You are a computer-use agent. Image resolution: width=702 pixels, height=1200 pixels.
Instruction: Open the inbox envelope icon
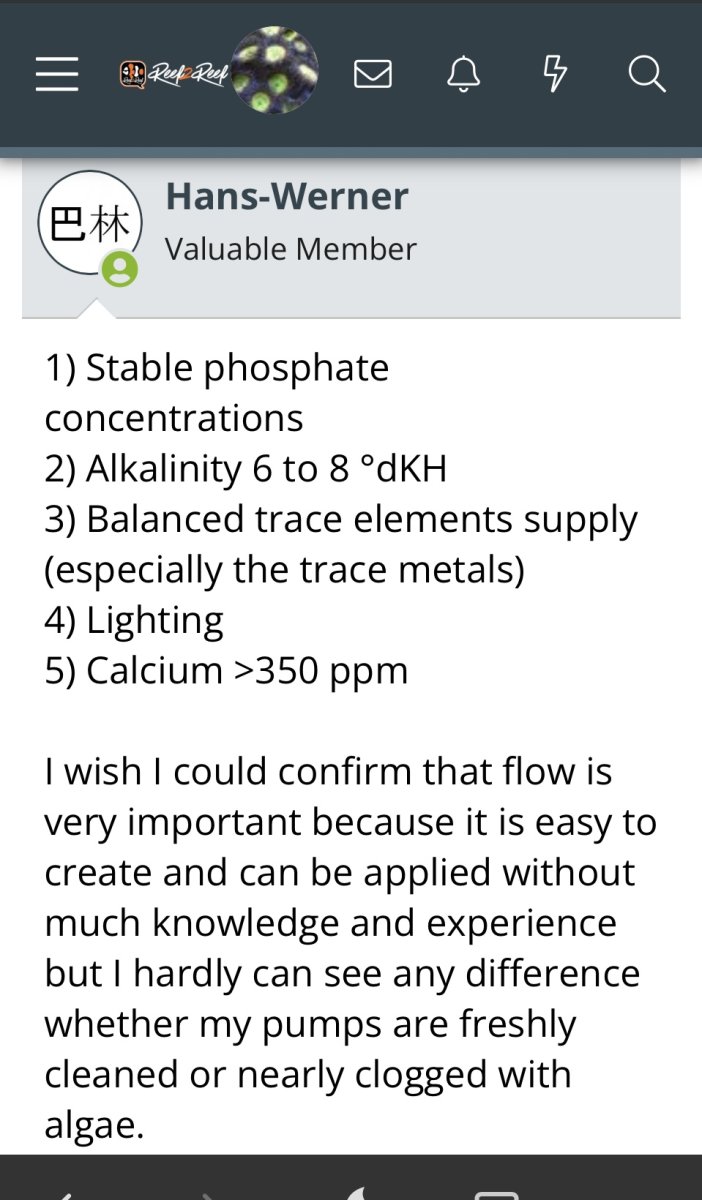[373, 74]
